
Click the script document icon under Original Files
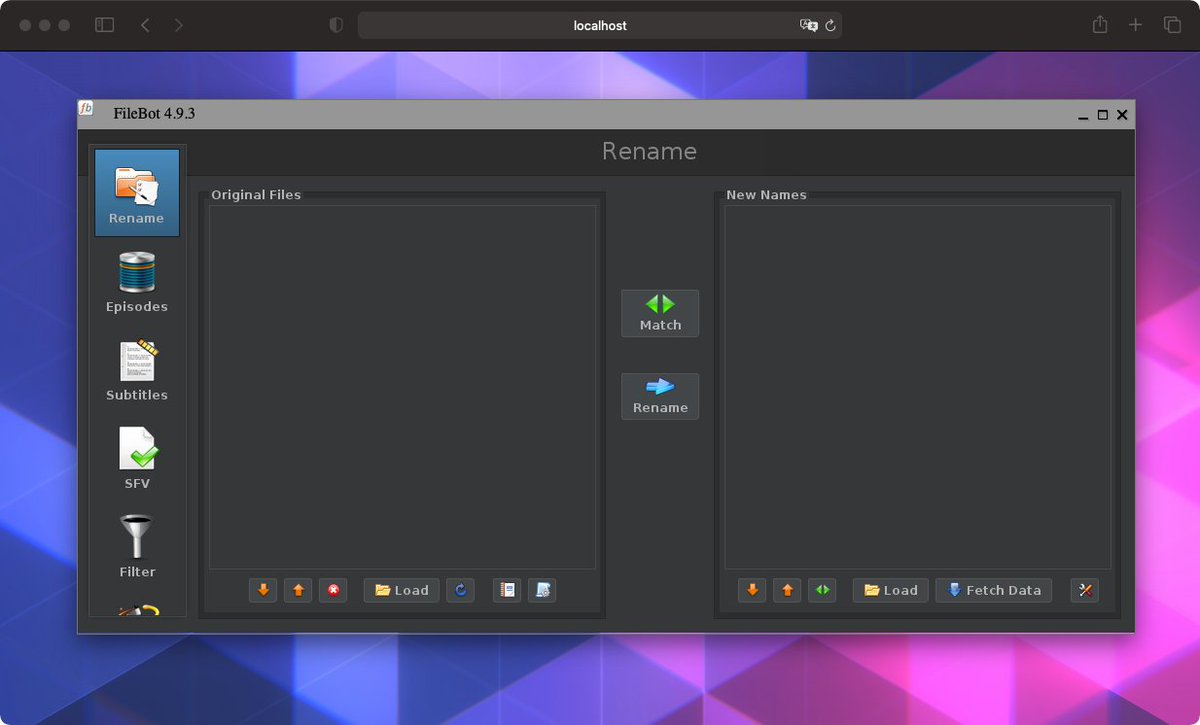[542, 590]
